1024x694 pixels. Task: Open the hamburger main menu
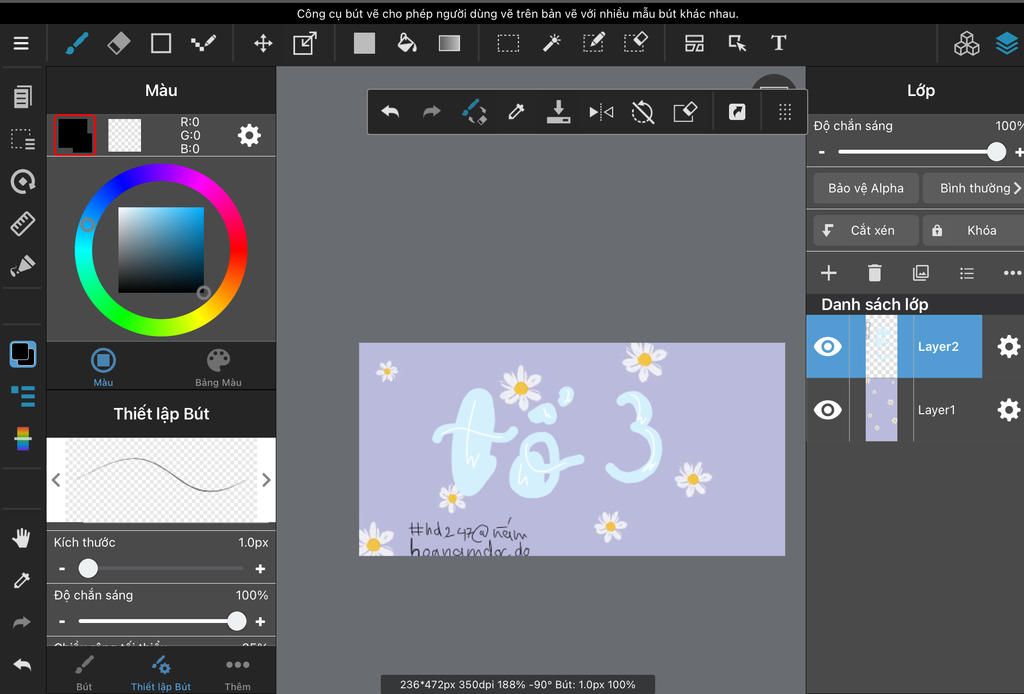[21, 43]
